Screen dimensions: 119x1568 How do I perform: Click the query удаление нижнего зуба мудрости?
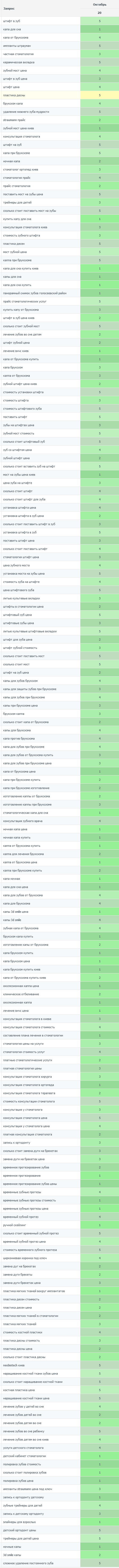26,111
